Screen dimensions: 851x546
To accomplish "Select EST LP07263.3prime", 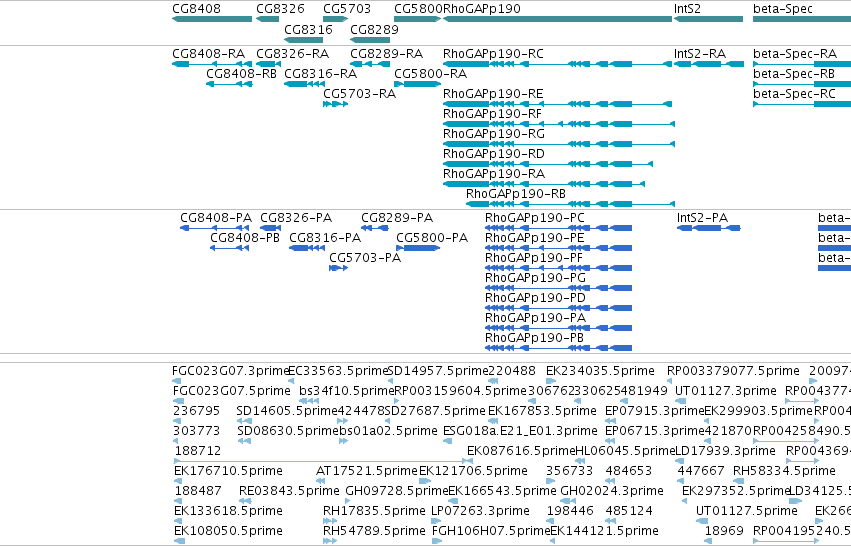I will (x=437, y=522).
